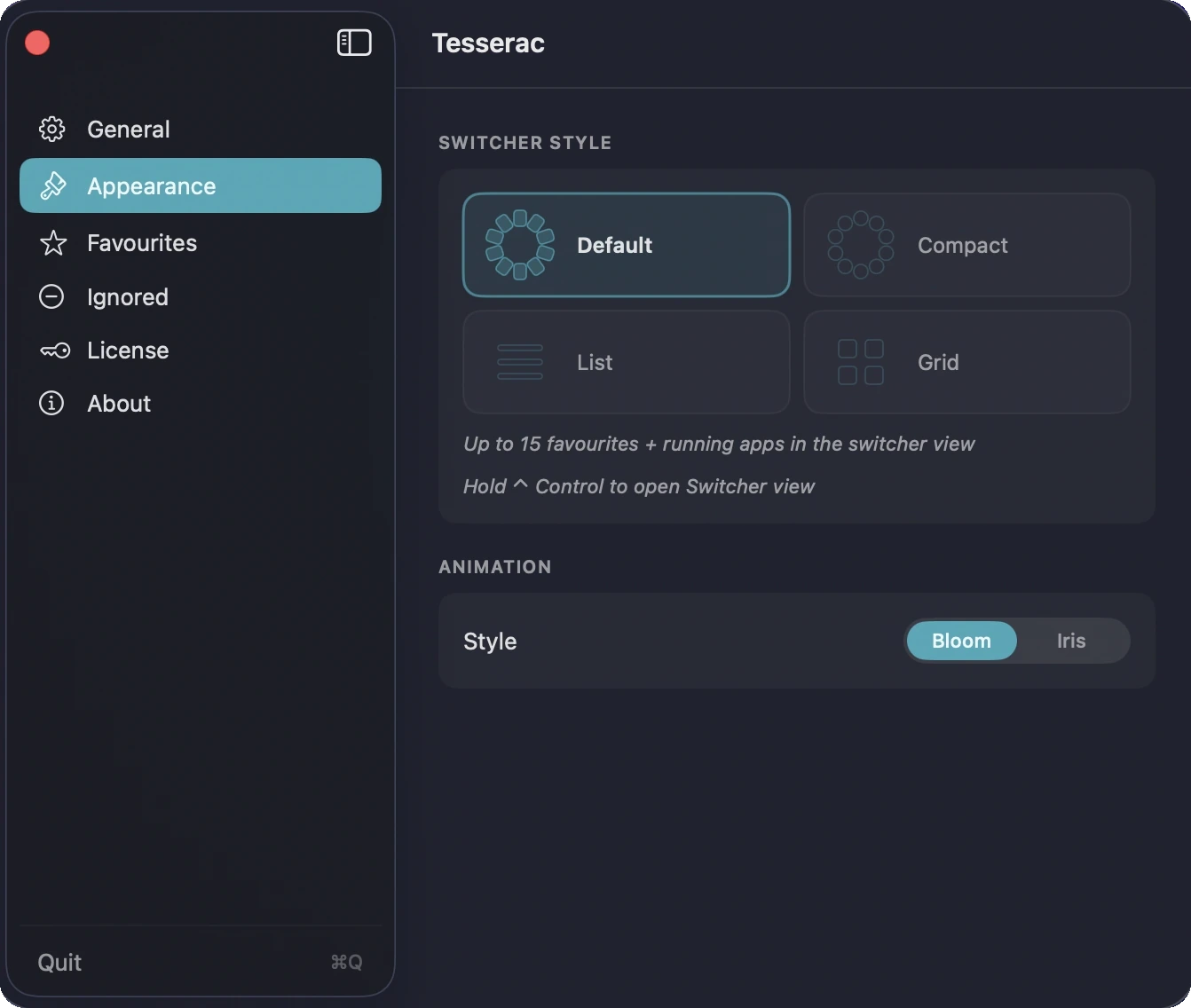Close the window with red button

coord(37,43)
